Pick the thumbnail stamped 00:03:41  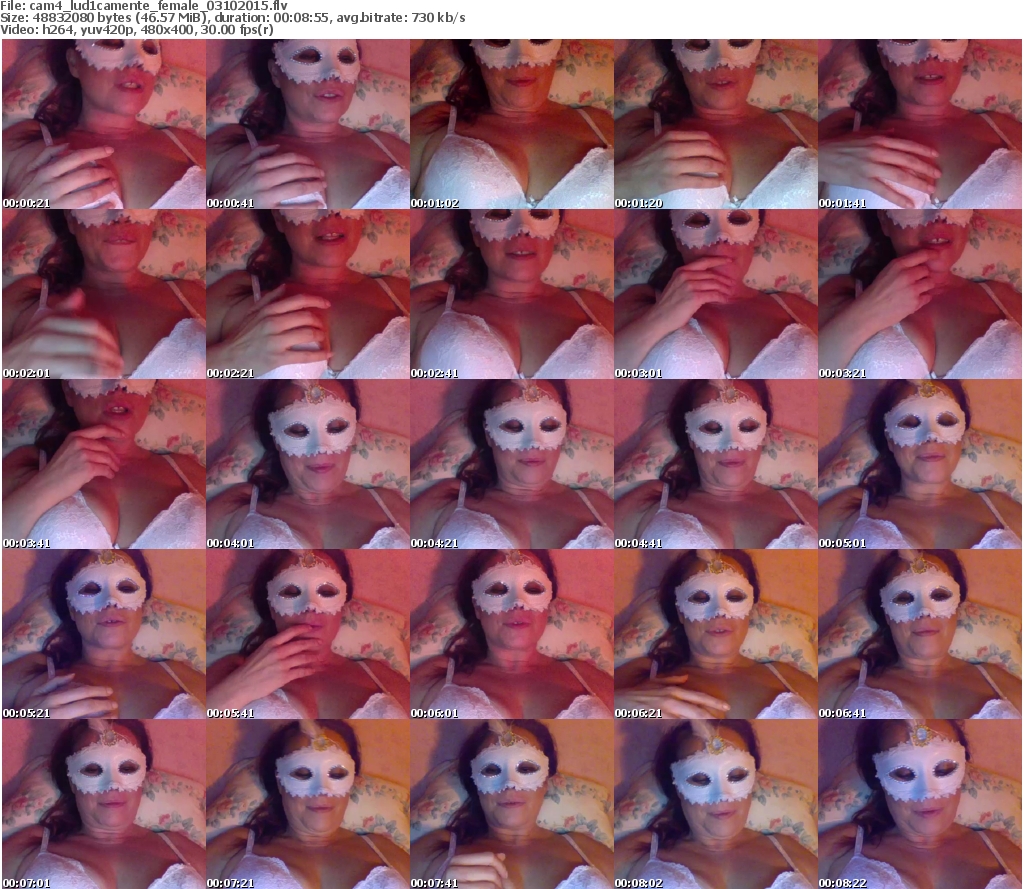104,464
